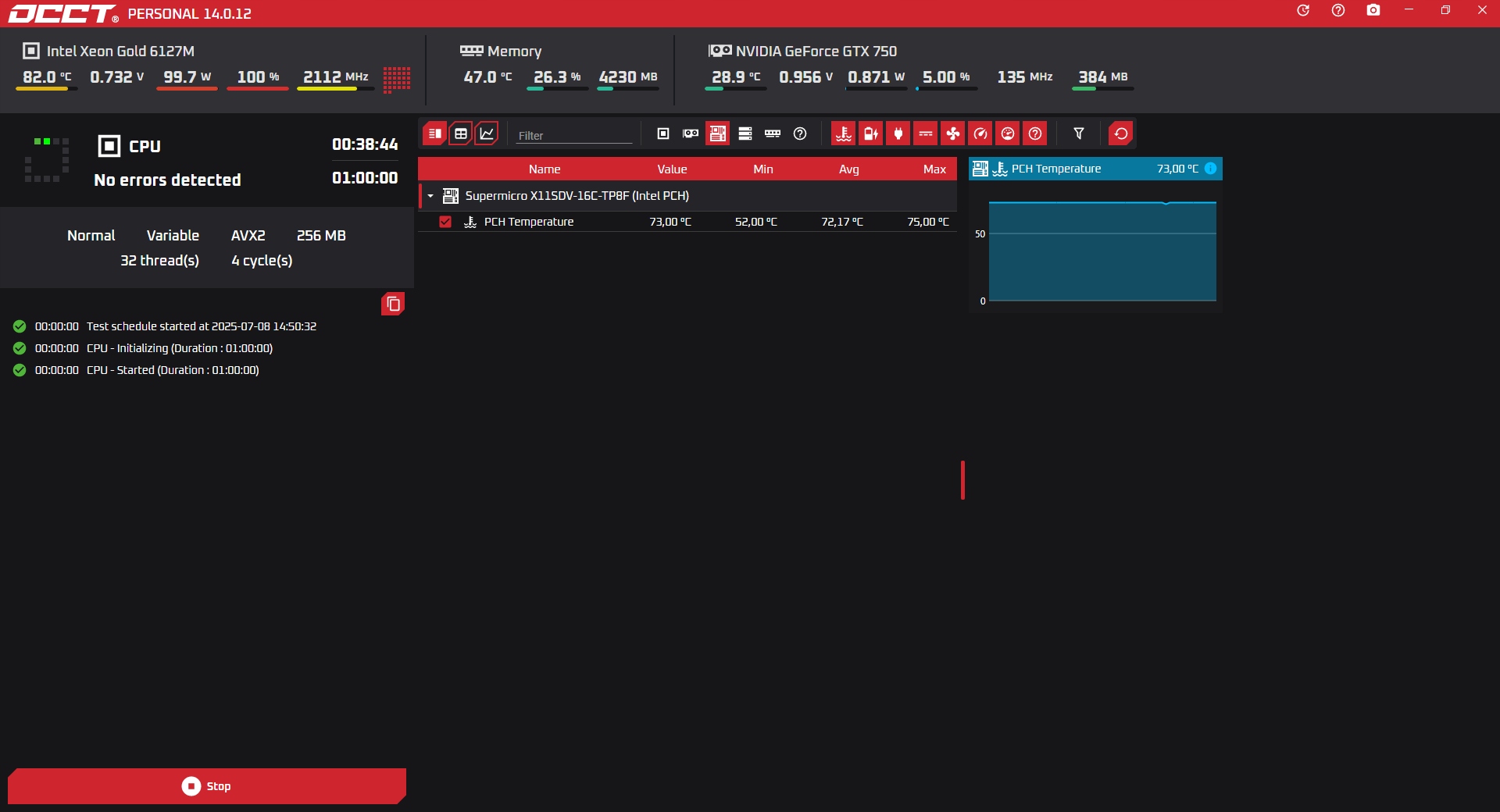Toggle the voltage sensor filter
The image size is (1500, 812).
(x=871, y=134)
